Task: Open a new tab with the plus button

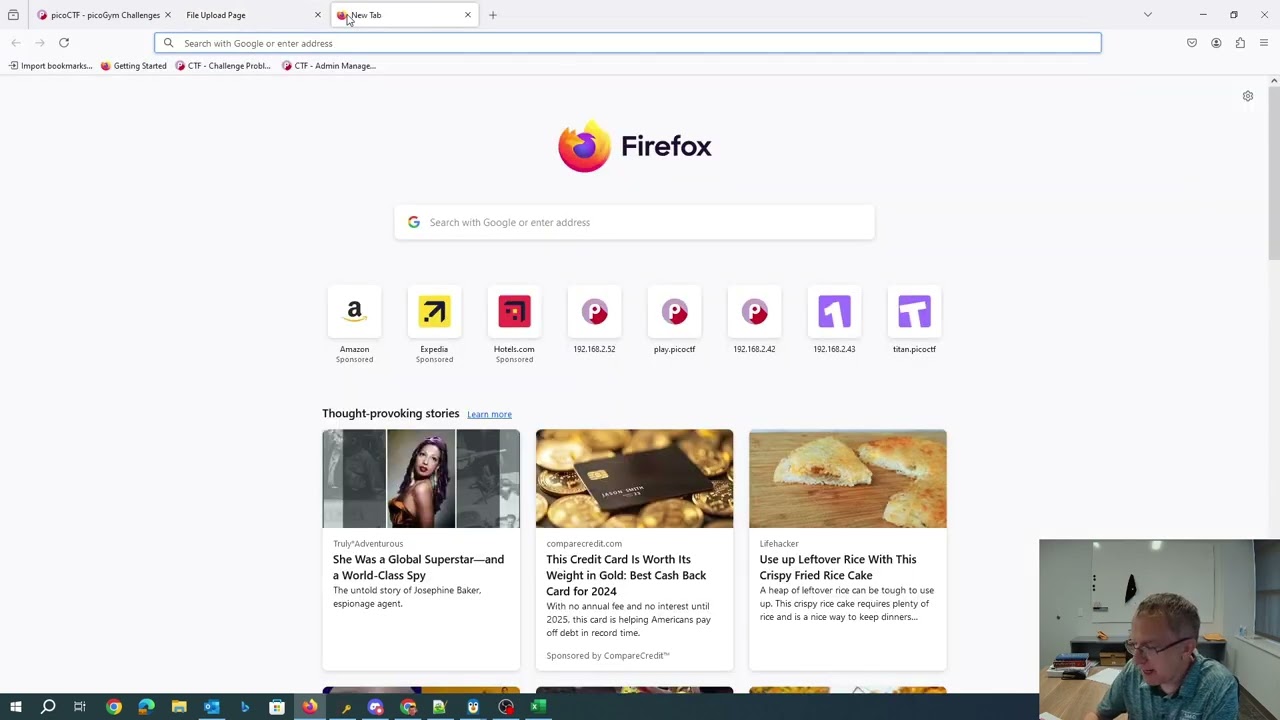Action: pyautogui.click(x=493, y=15)
